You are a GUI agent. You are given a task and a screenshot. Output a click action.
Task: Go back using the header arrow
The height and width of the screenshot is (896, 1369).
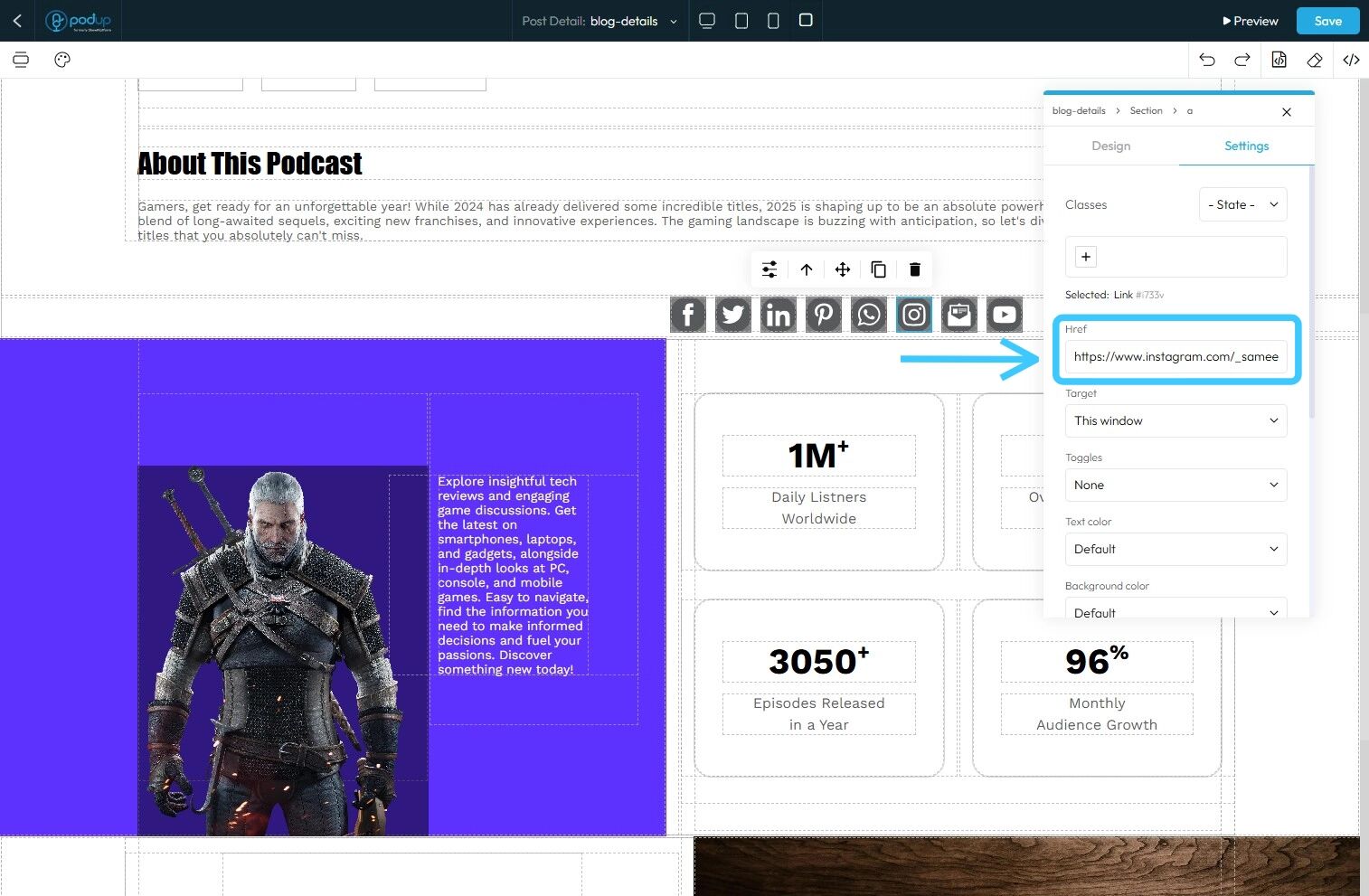17,21
